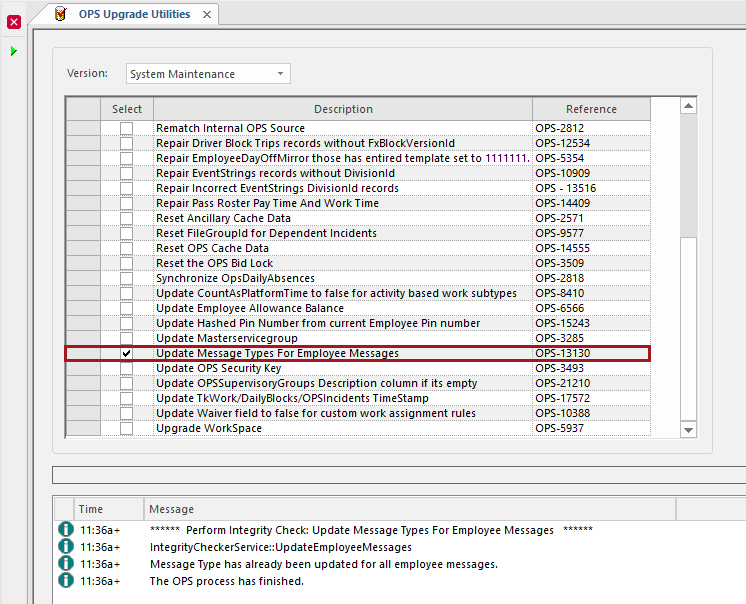Check Upgrade WorkSpace checkbox
746x604 pixels.
(127, 428)
